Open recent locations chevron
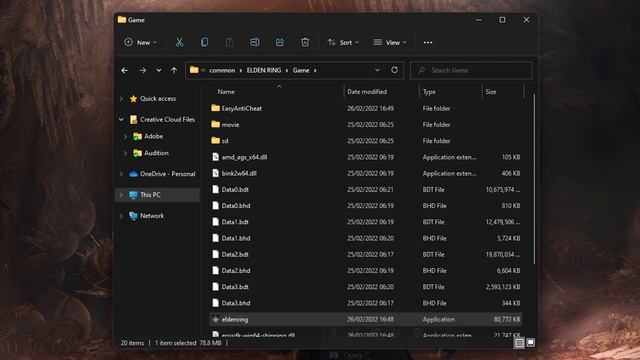 pyautogui.click(x=158, y=70)
